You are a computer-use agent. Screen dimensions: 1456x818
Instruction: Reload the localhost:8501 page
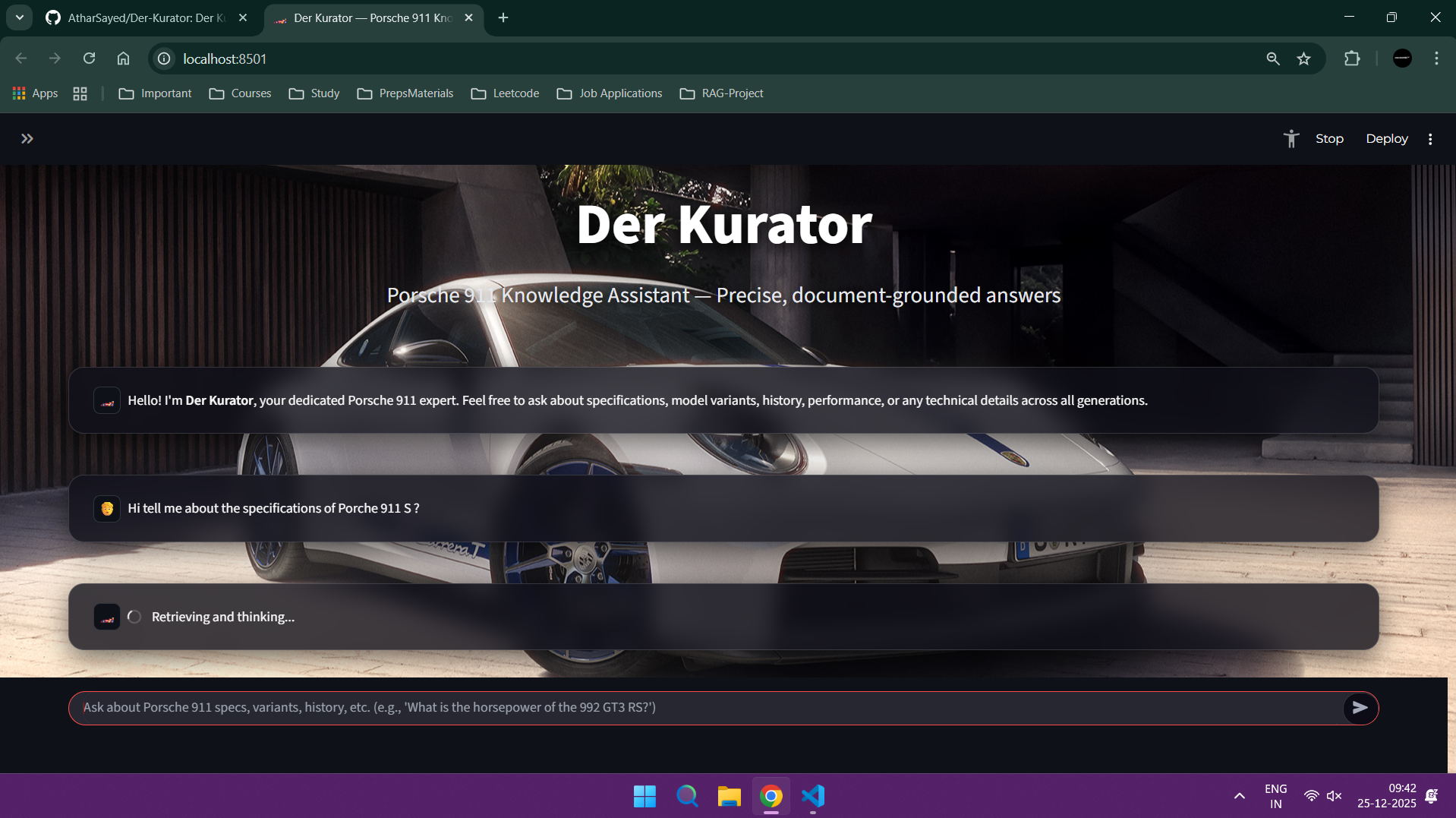89,58
